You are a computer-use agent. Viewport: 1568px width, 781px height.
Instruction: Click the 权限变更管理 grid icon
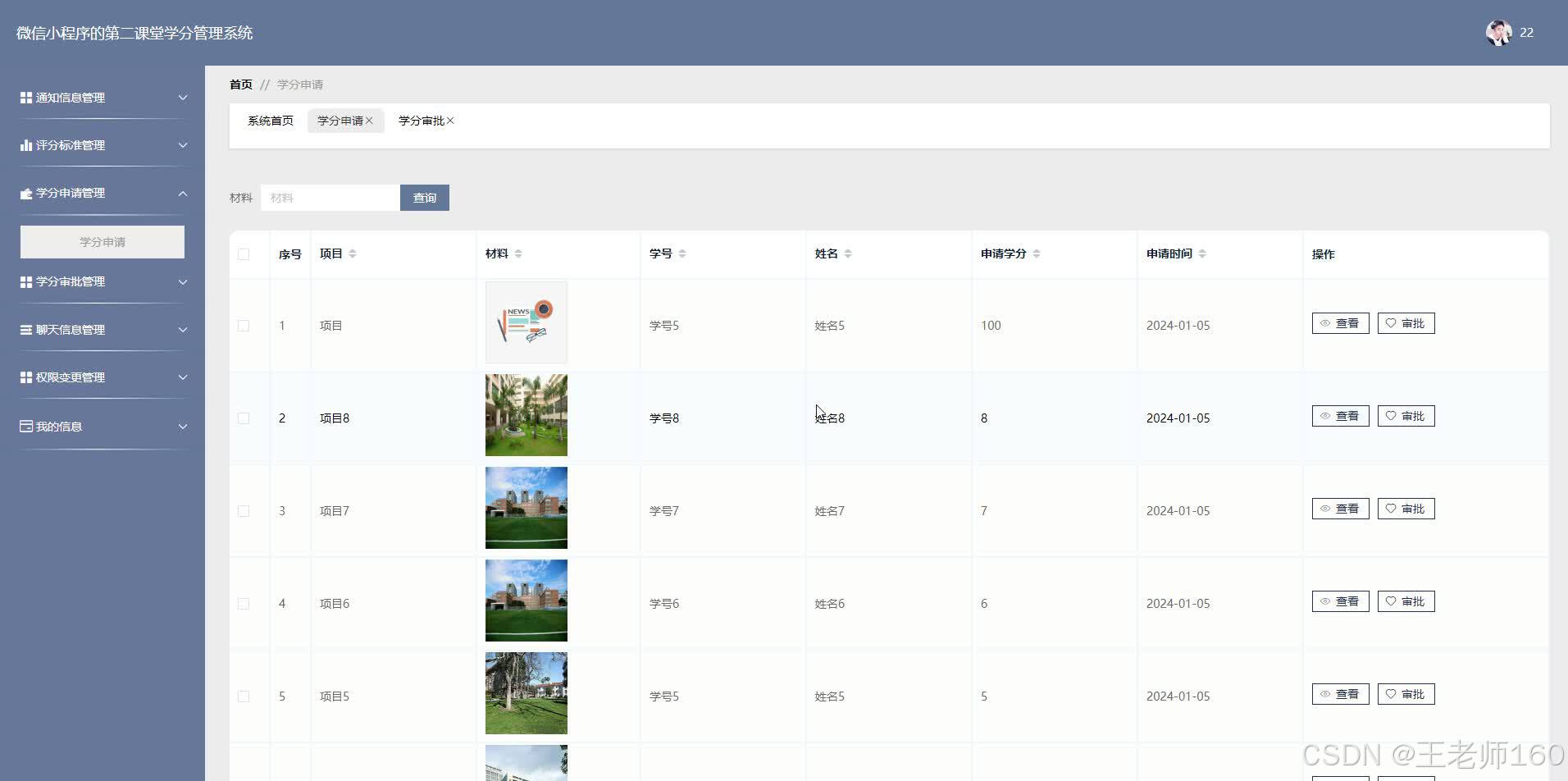[26, 377]
